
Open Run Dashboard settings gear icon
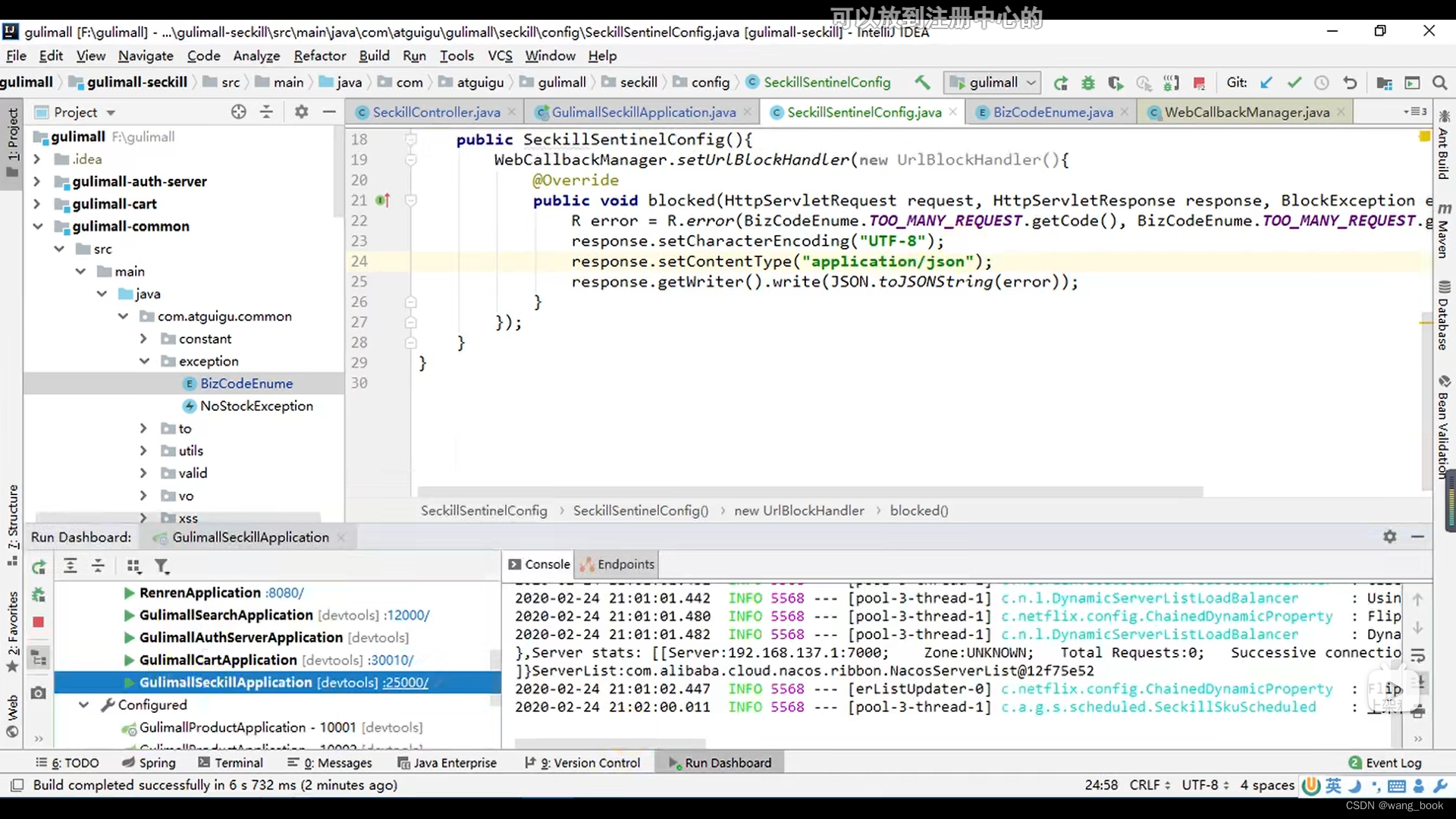pos(1389,536)
